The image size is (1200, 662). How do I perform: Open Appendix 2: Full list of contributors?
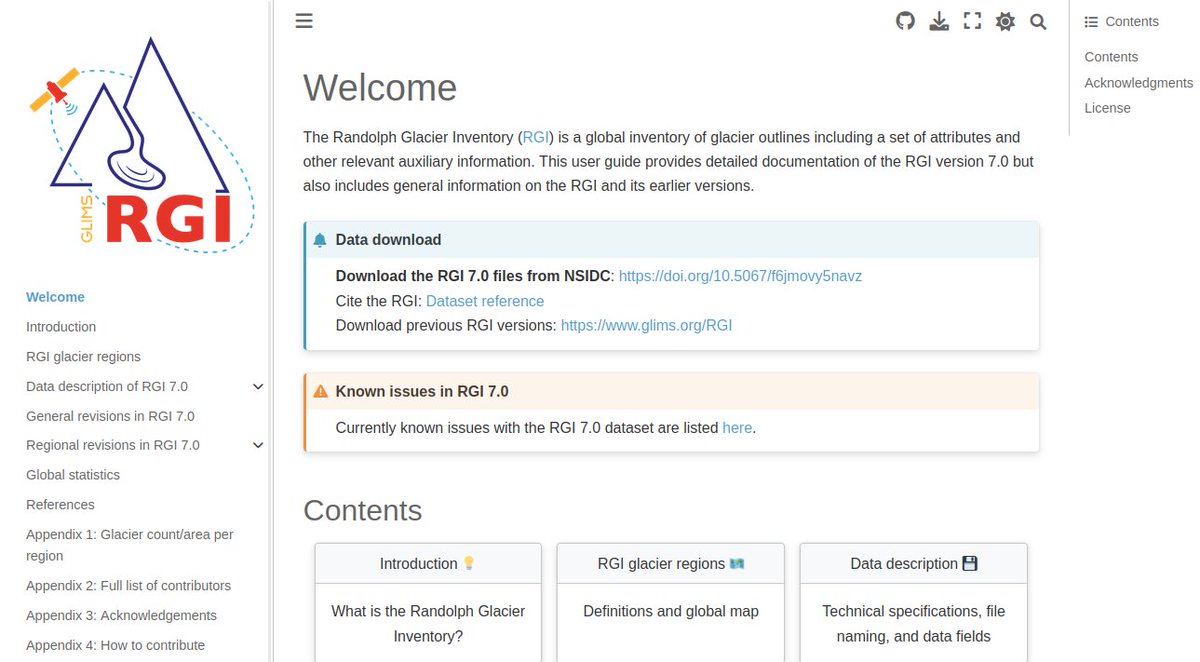(x=128, y=586)
